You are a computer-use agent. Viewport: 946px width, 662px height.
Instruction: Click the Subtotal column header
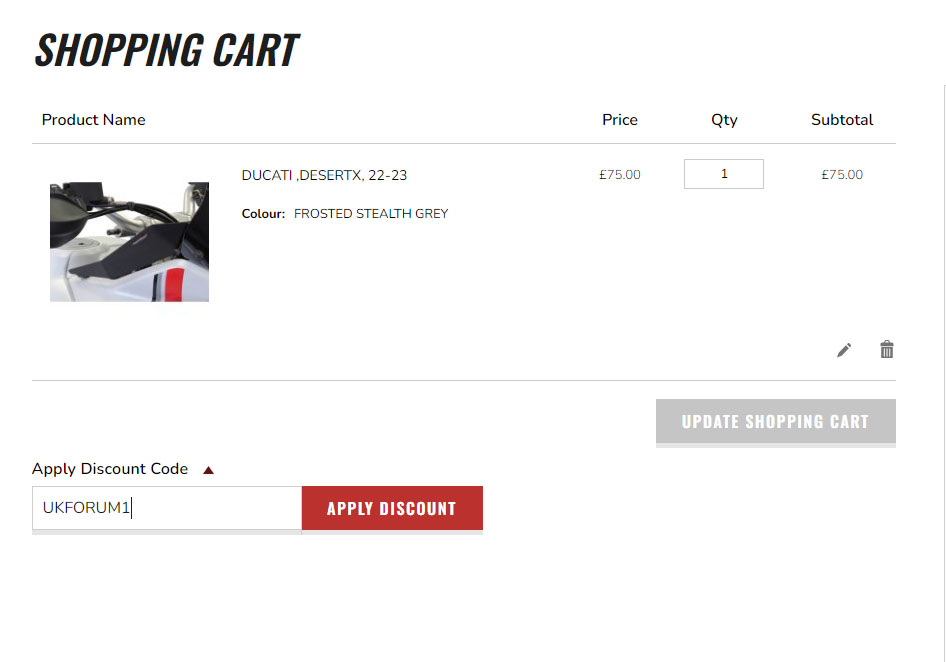841,119
